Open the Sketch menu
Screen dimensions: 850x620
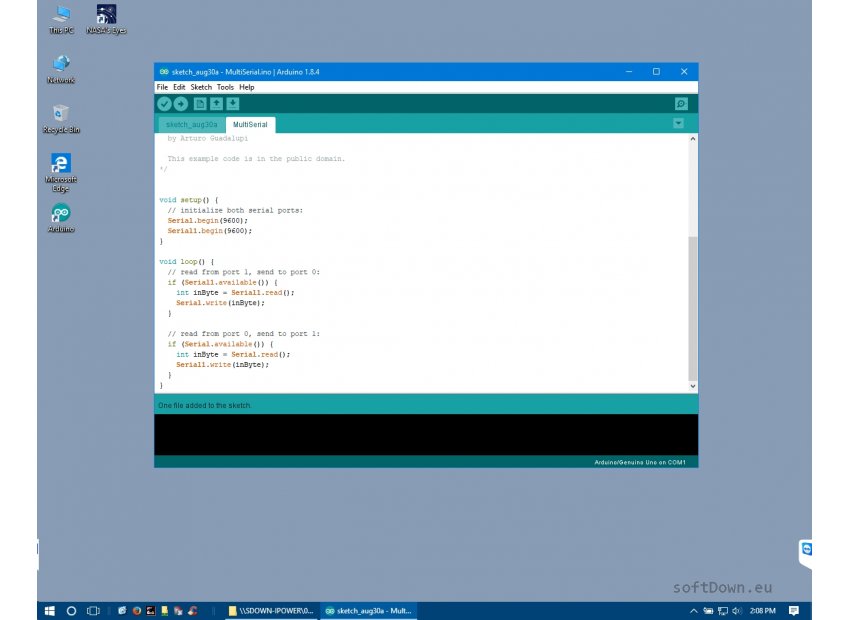coord(201,87)
